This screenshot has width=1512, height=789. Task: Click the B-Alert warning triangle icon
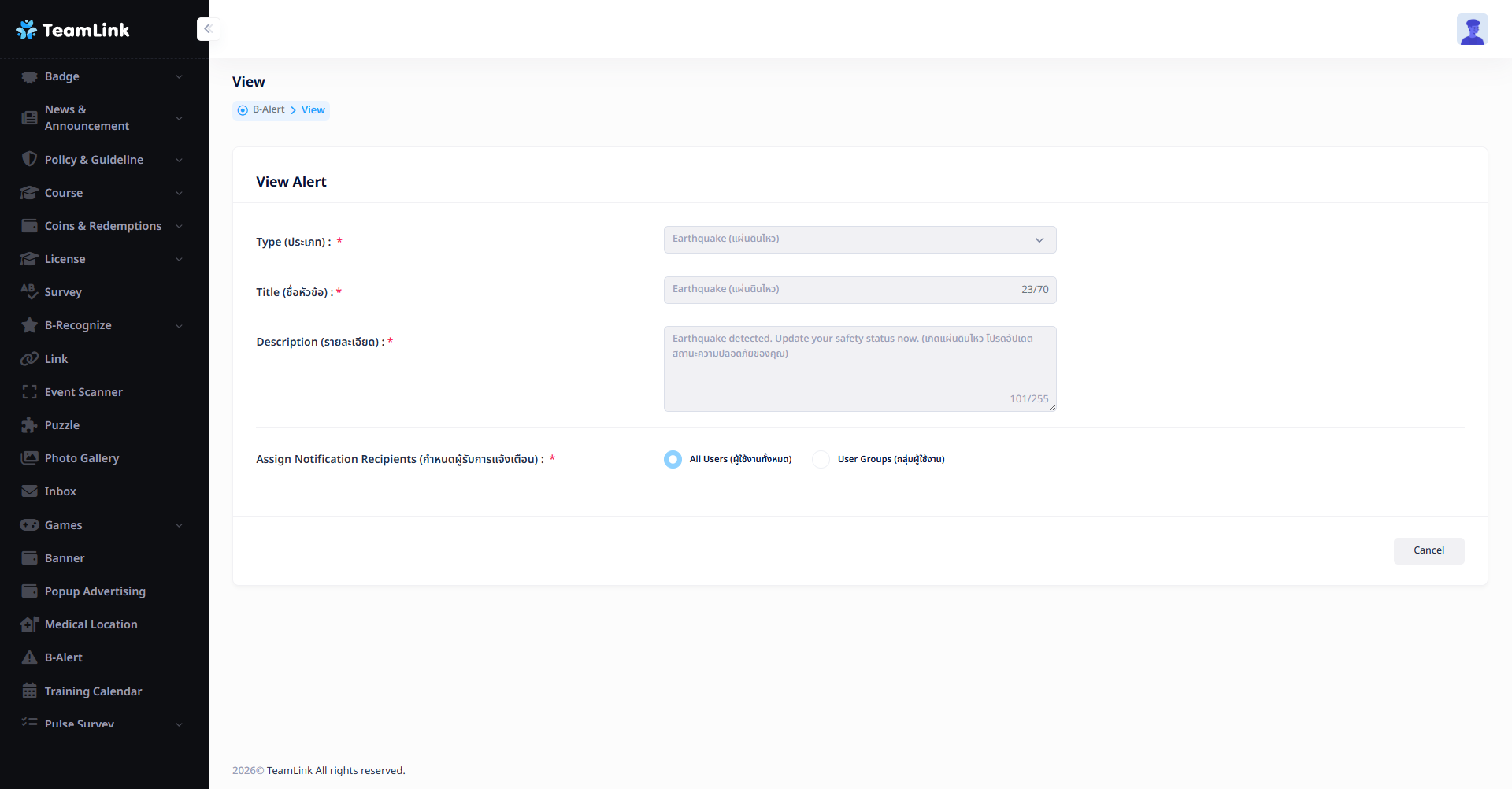pos(29,657)
